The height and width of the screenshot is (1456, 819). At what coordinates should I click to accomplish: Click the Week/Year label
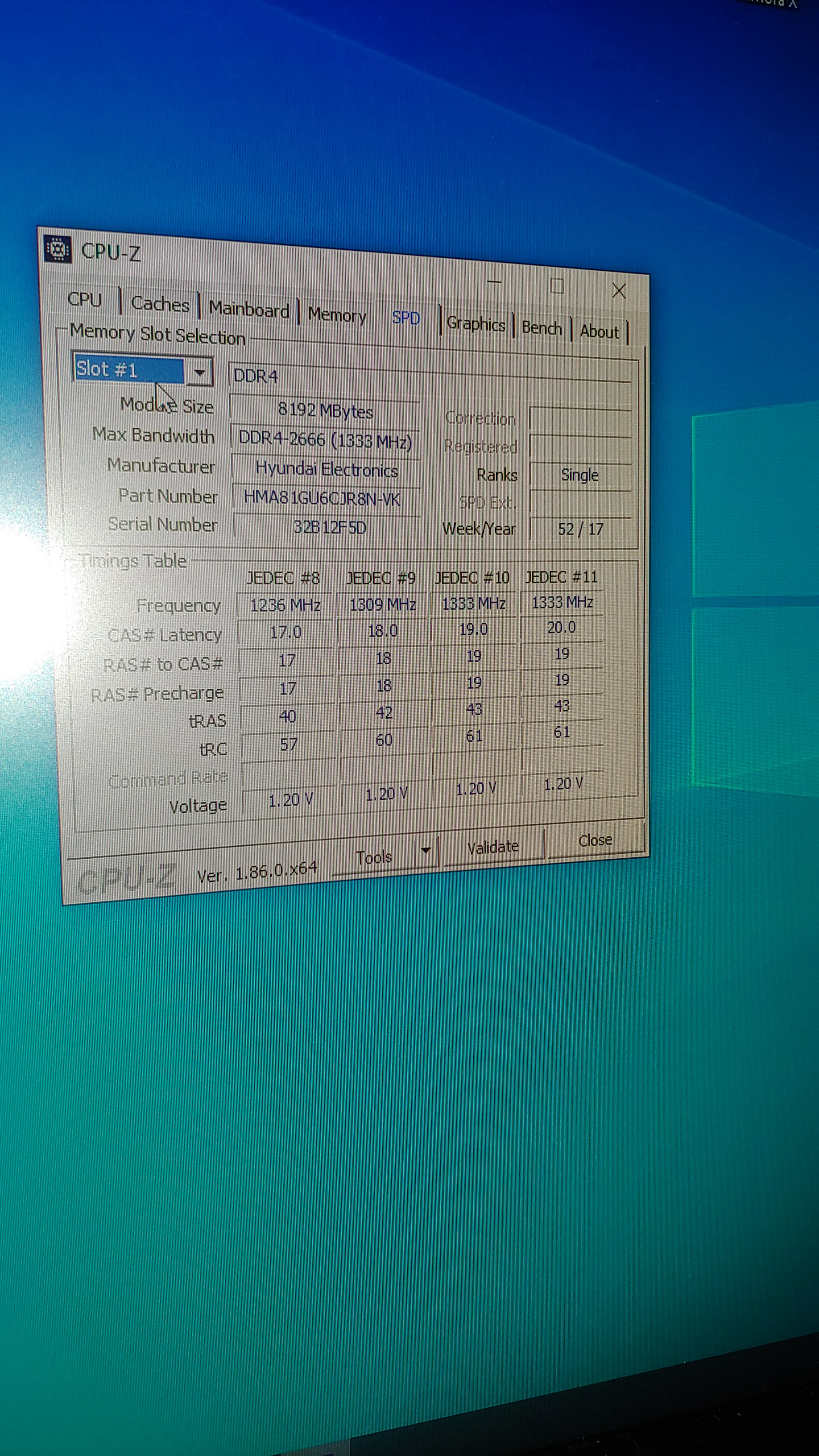pos(479,529)
